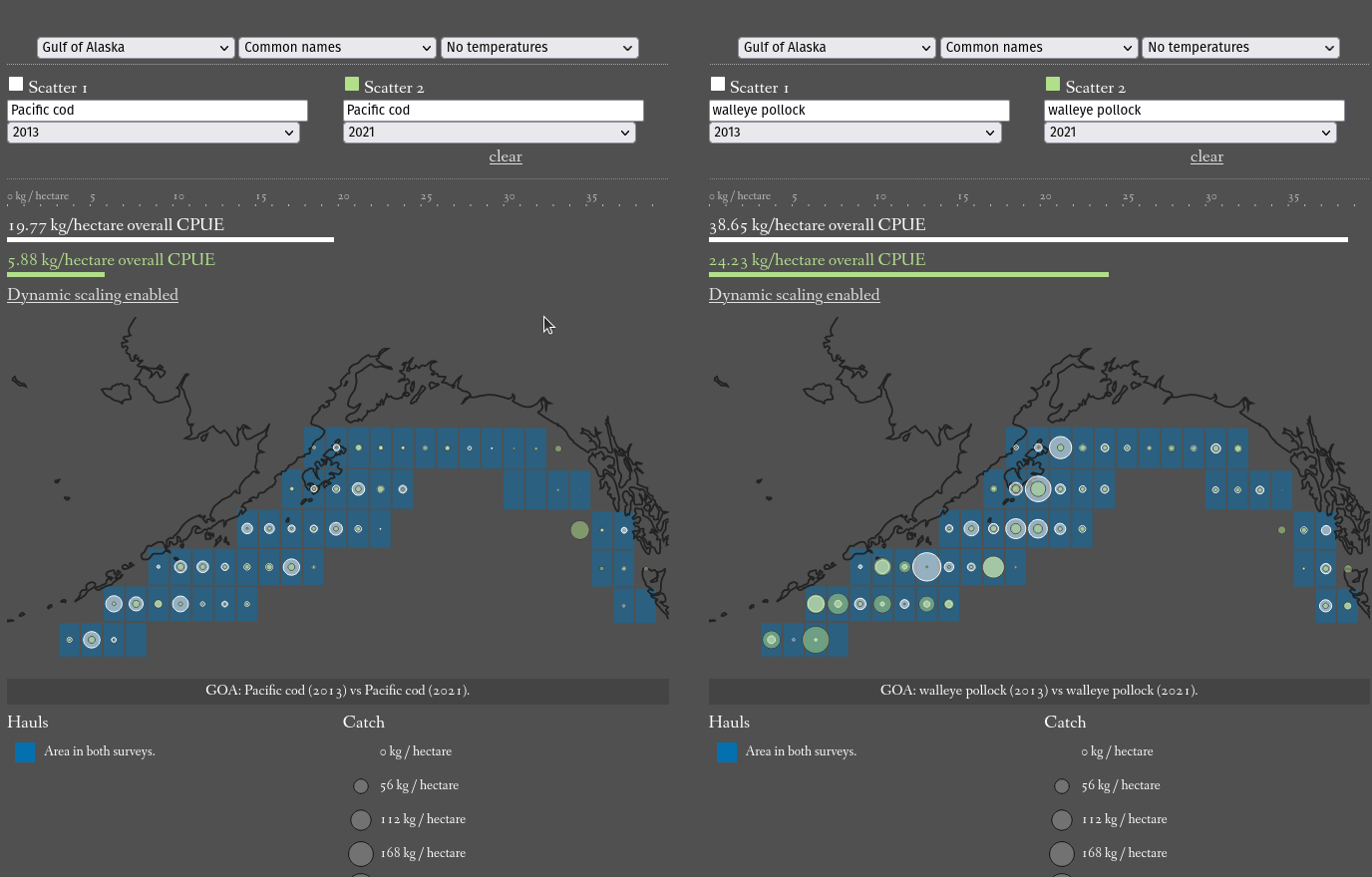
Task: Click the lone green circle east of cod map grid
Action: [579, 530]
